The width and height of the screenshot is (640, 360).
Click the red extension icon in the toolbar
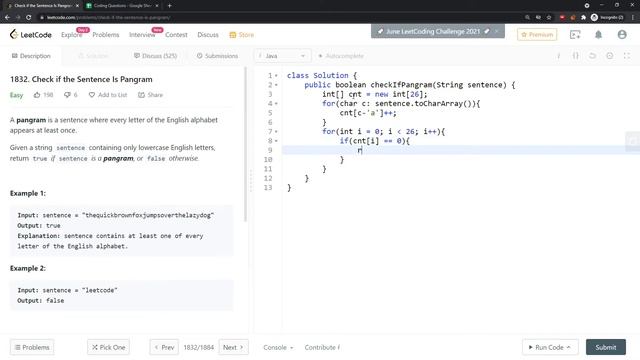pyautogui.click(x=562, y=17)
